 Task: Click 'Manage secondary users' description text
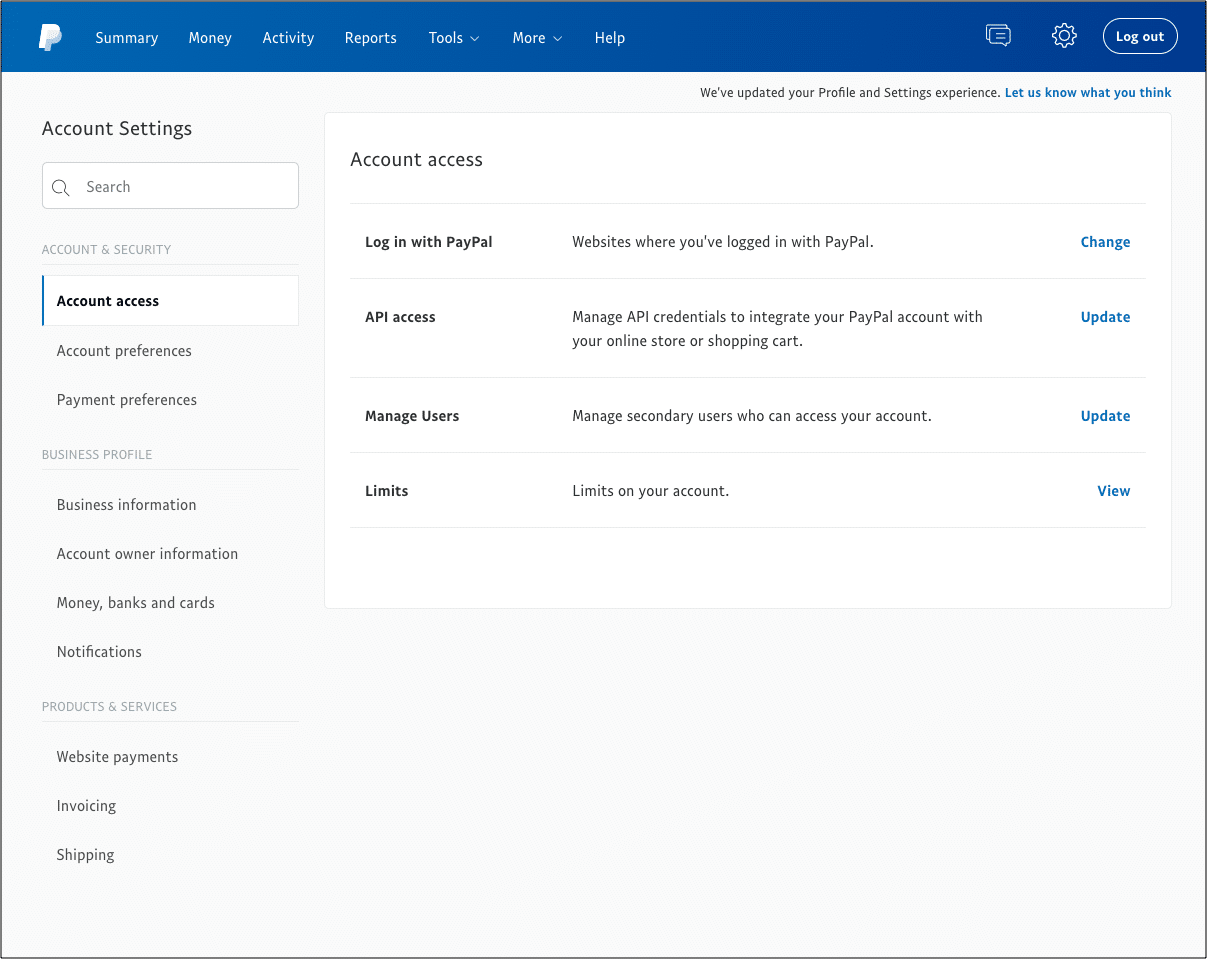click(752, 416)
